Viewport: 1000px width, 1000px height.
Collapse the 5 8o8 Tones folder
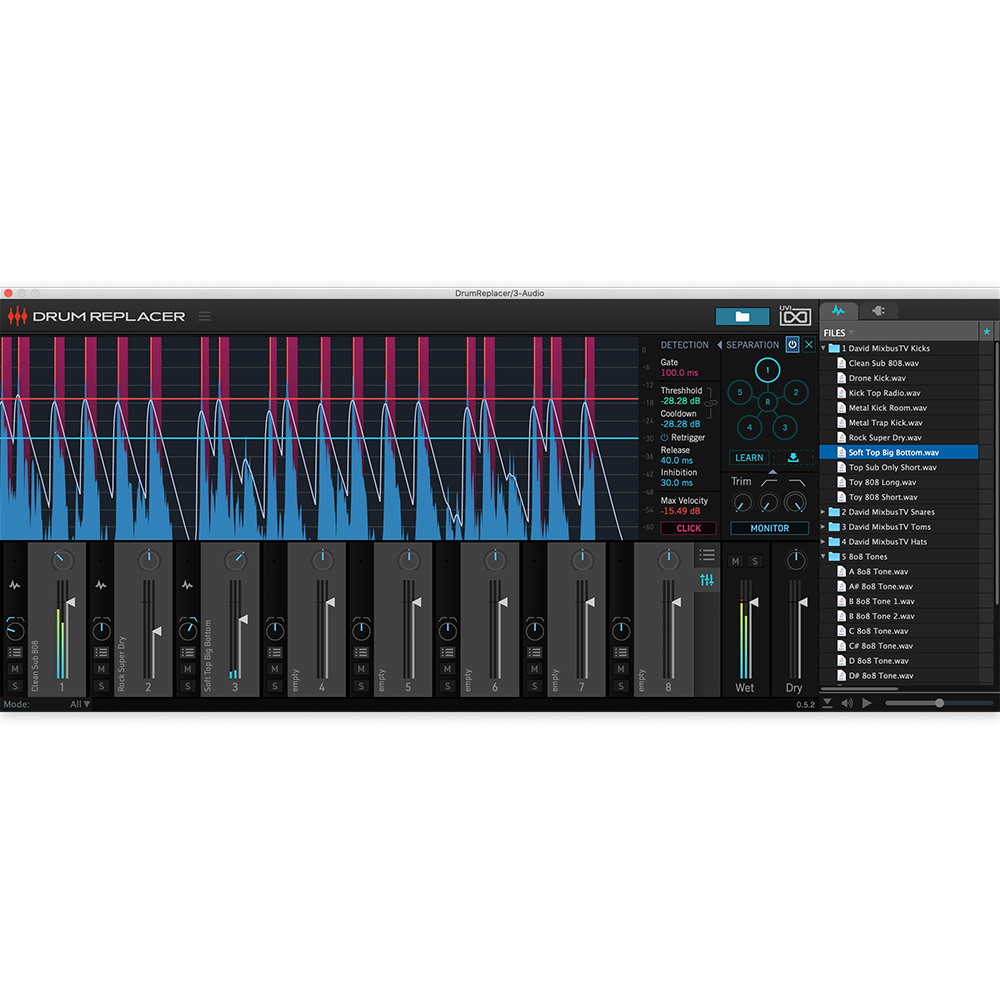tap(823, 556)
